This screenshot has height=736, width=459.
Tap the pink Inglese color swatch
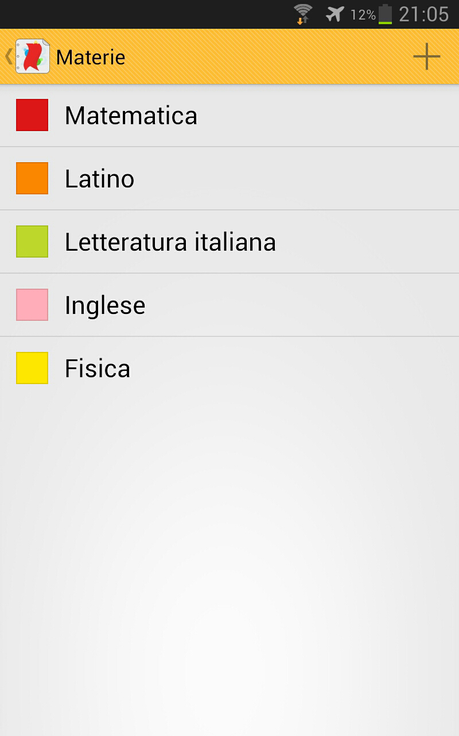coord(32,305)
